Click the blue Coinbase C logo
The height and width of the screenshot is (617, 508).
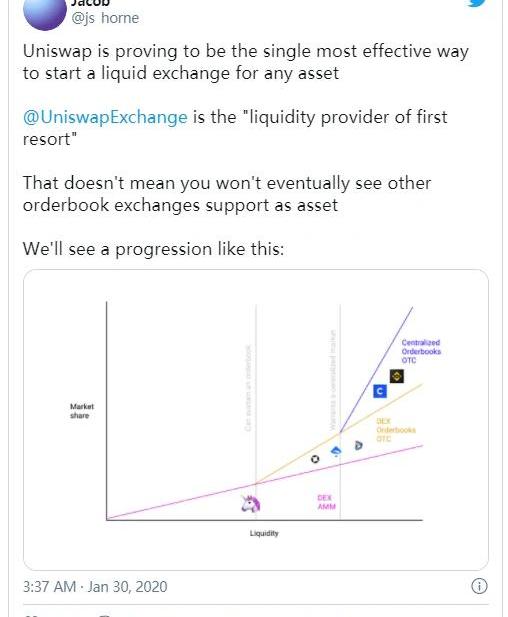(x=380, y=391)
